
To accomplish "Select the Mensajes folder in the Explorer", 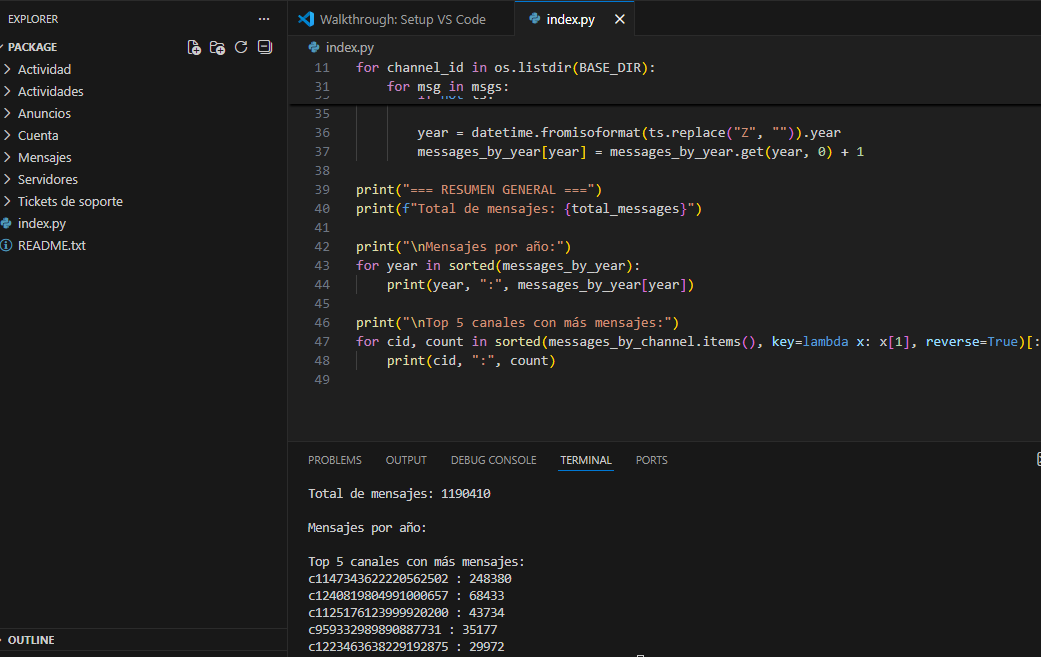I will (x=44, y=157).
